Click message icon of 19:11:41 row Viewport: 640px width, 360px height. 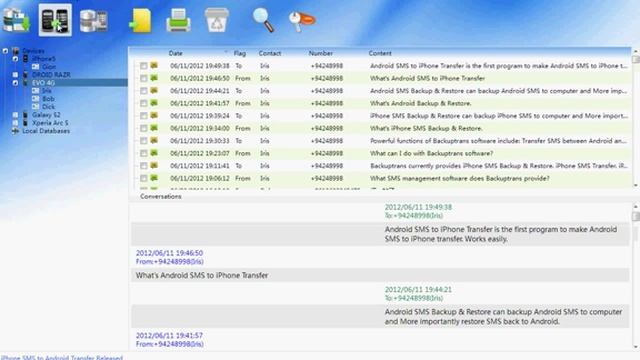[154, 166]
